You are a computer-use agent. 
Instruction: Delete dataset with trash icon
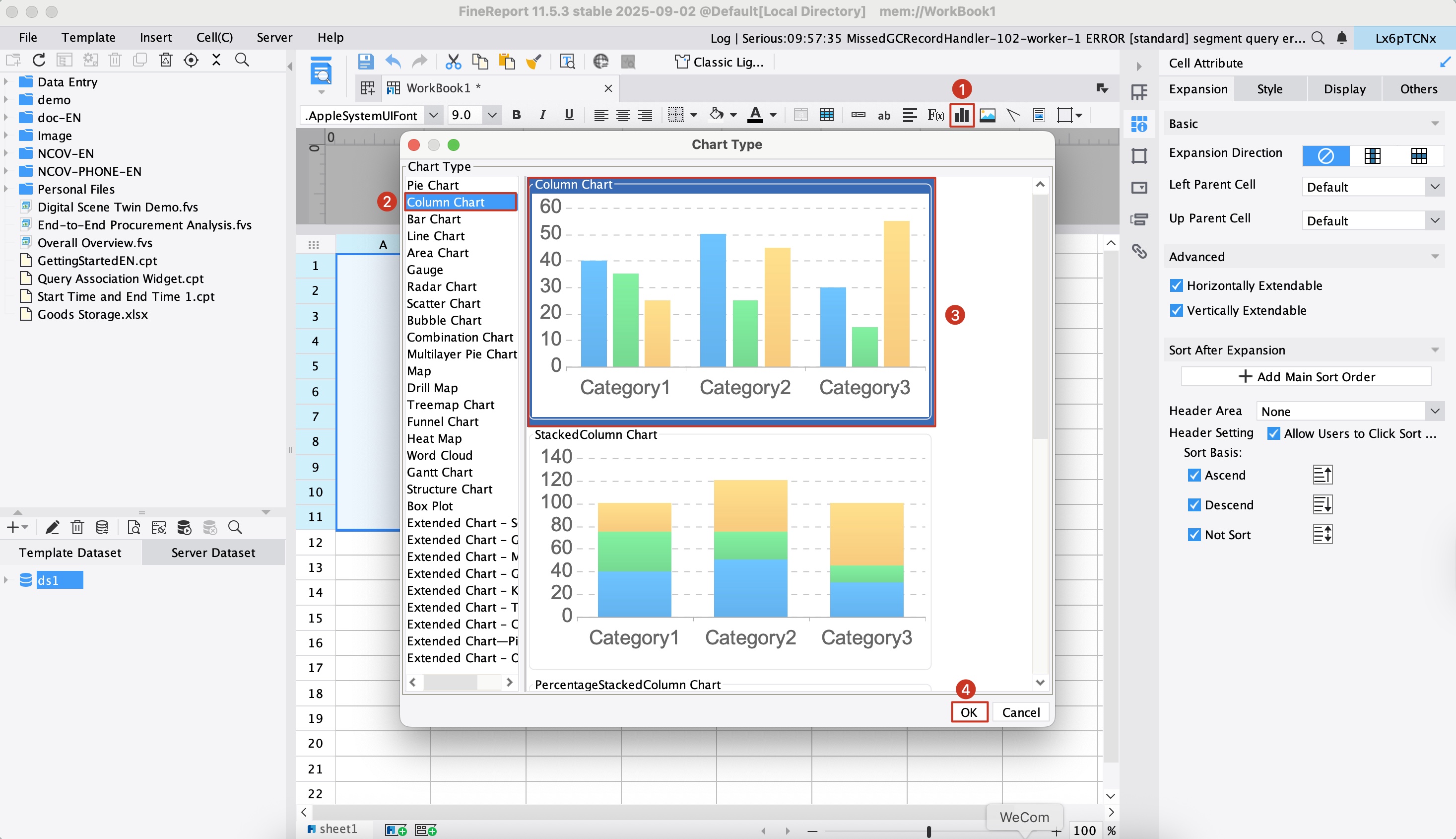(x=77, y=527)
